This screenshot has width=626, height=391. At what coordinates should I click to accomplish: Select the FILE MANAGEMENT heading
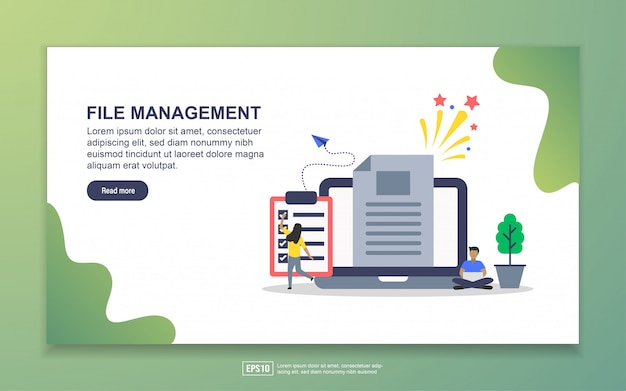pyautogui.click(x=174, y=113)
